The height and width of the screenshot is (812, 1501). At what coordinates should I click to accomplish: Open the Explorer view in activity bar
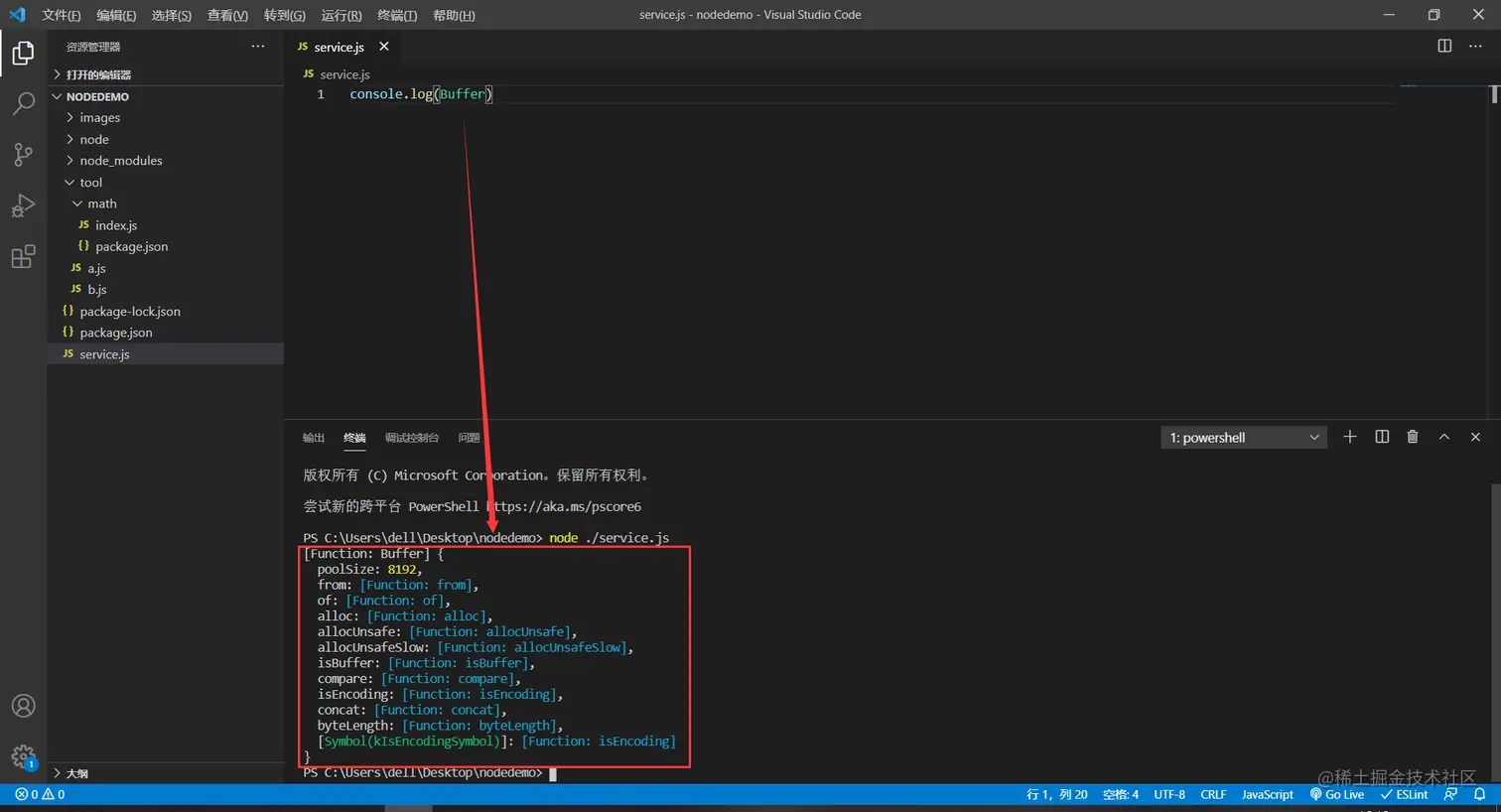point(23,53)
